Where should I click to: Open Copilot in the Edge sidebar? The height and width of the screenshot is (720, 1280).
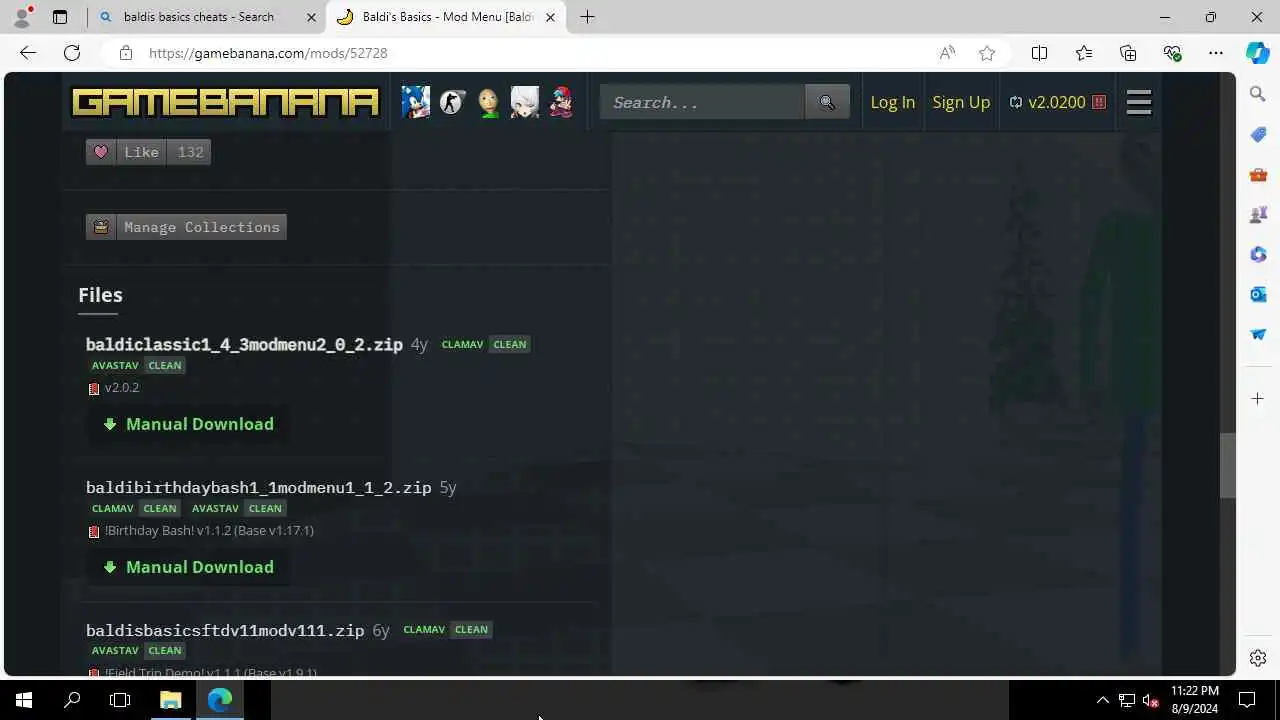1258,53
